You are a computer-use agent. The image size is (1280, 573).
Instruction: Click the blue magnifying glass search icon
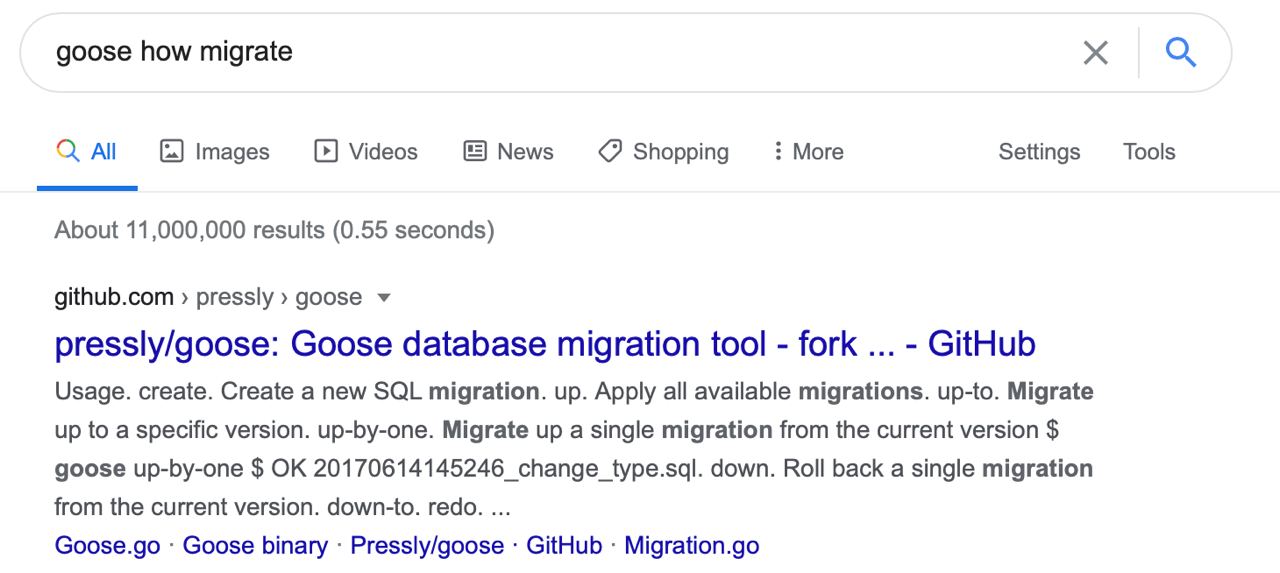pos(1181,52)
